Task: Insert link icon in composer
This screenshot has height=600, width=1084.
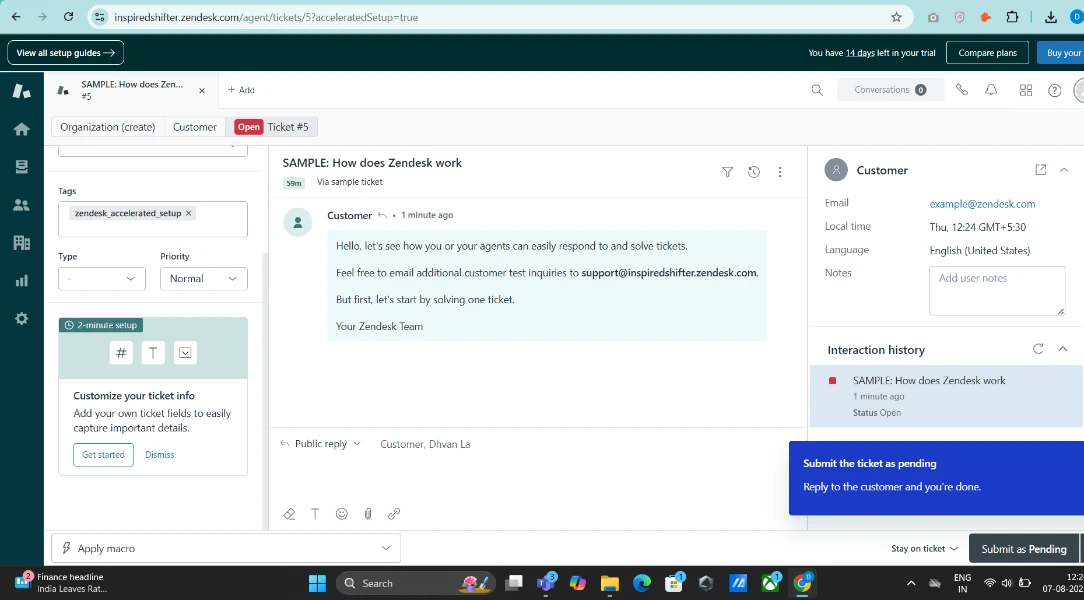Action: coord(394,514)
